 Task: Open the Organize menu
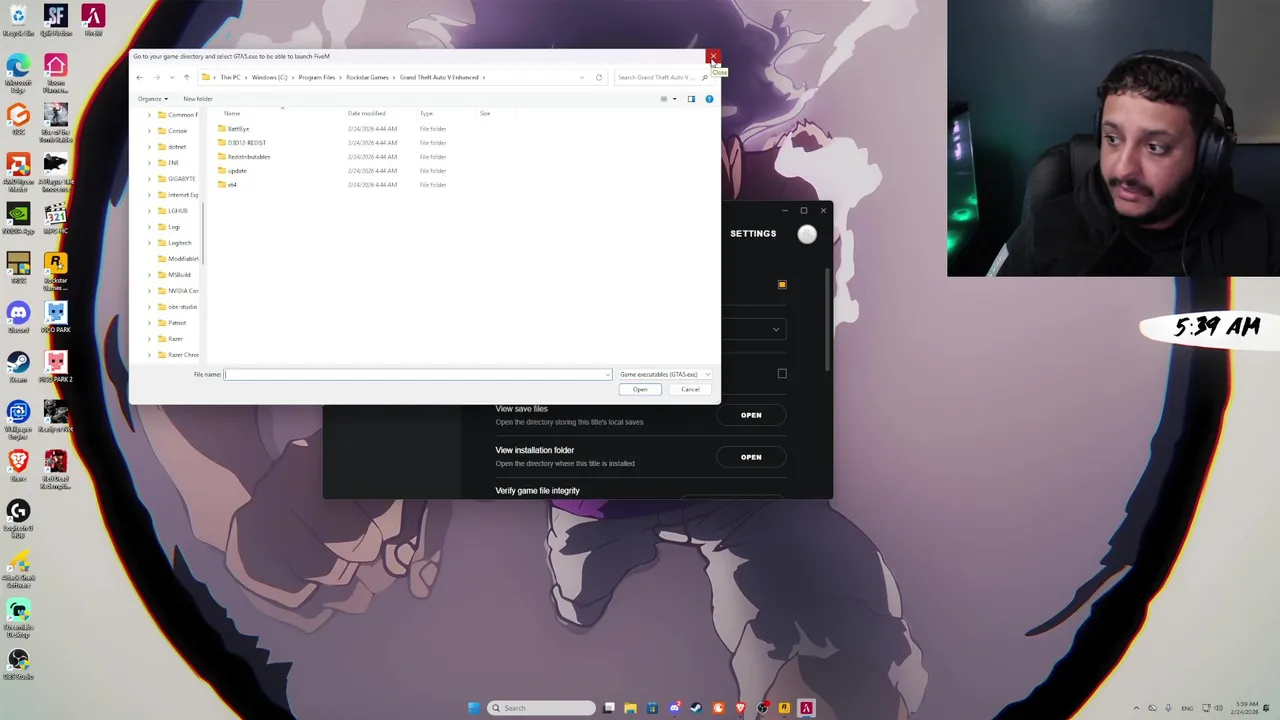[152, 99]
